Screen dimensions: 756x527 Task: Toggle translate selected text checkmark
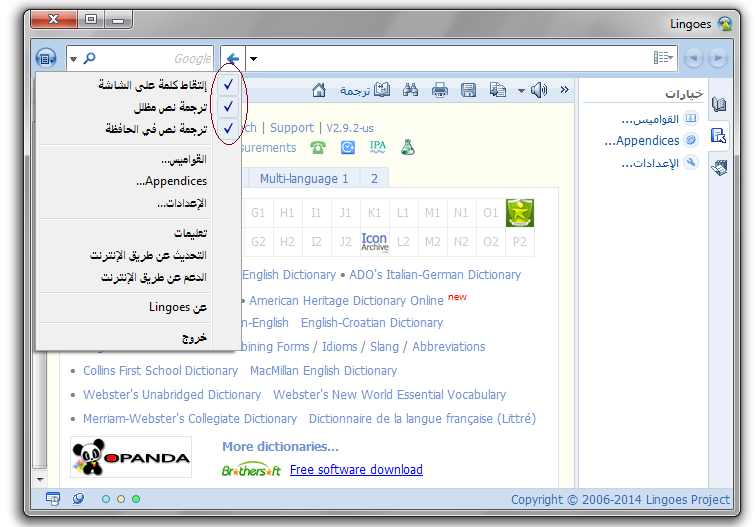point(228,107)
